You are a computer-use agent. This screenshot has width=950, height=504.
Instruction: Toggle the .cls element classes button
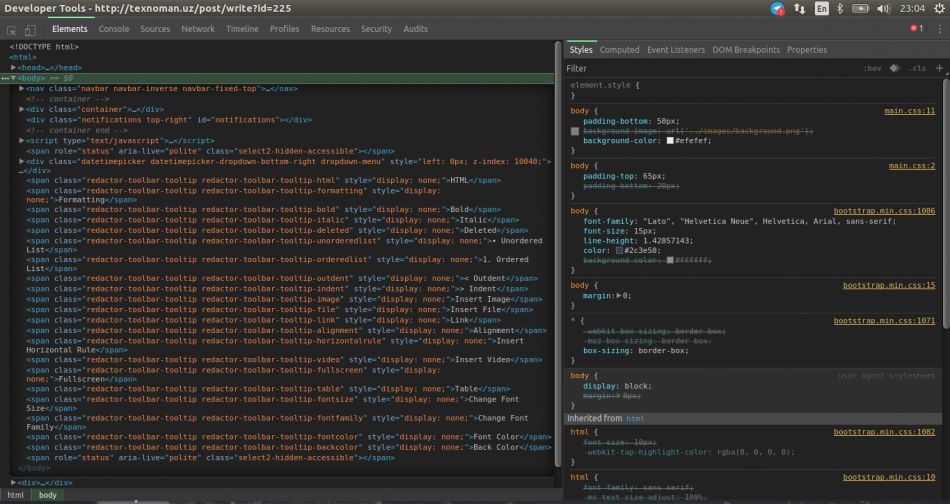(x=917, y=68)
